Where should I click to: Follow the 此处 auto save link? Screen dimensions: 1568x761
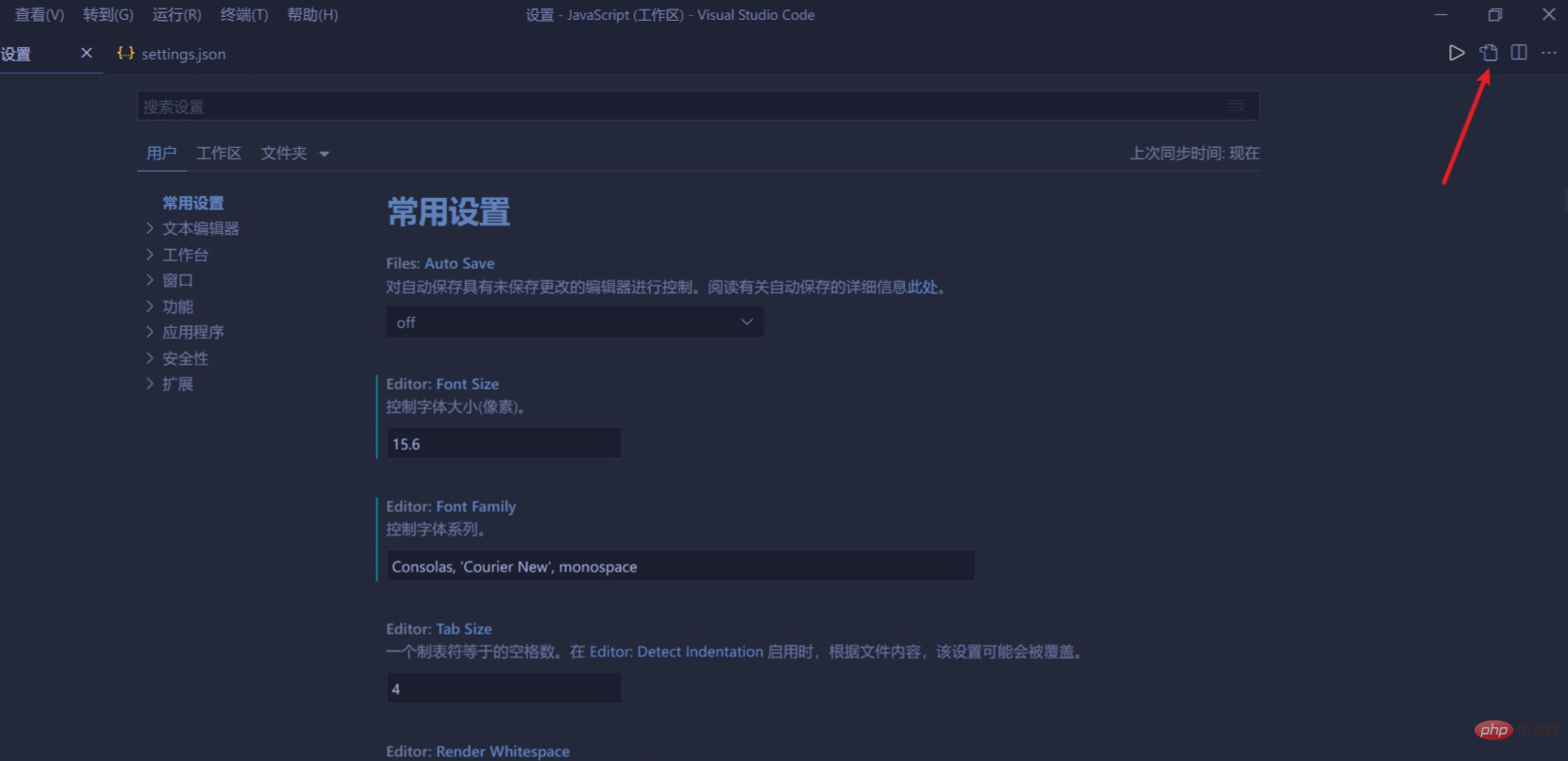[923, 287]
